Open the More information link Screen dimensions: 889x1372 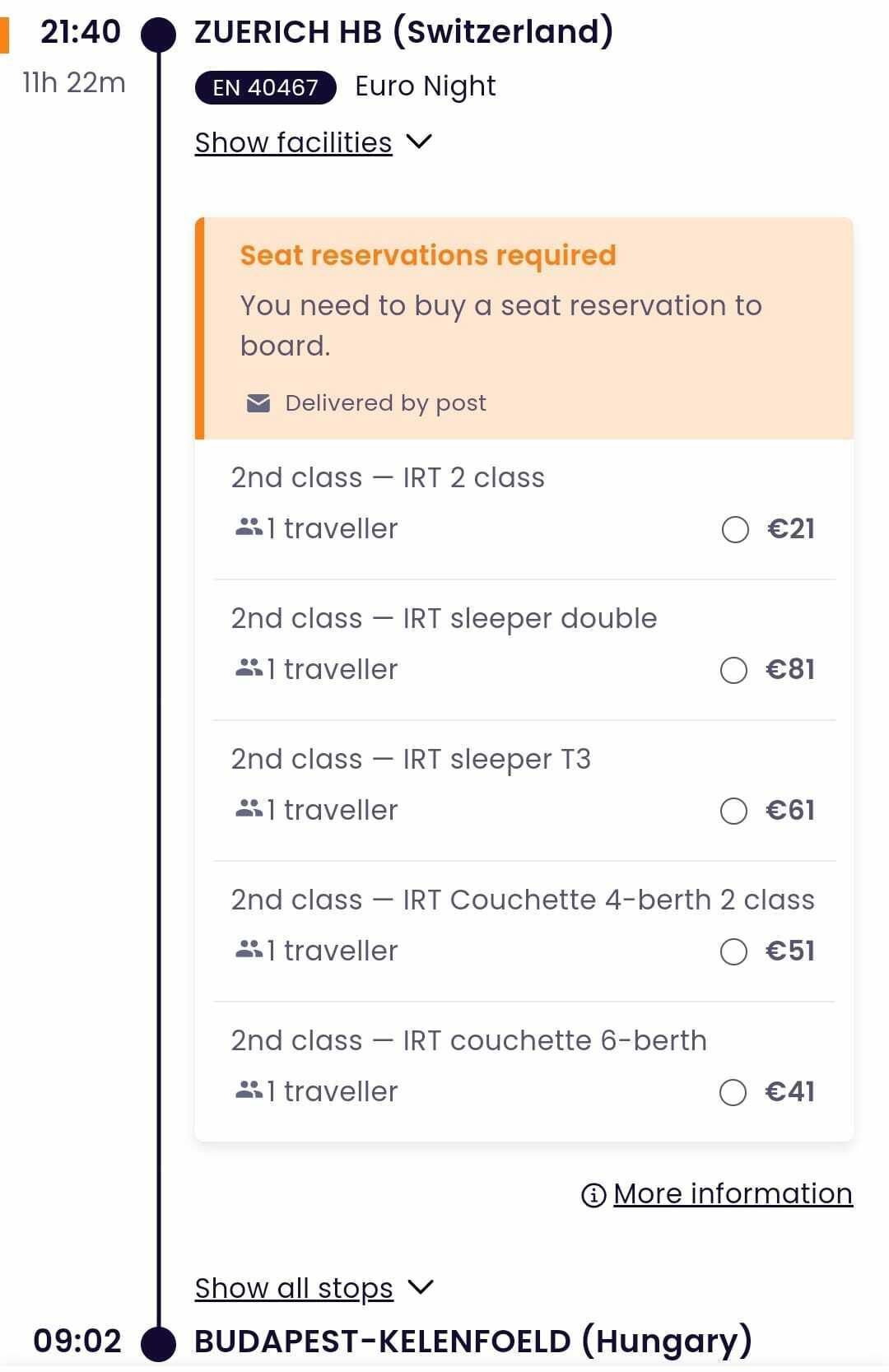(733, 1193)
